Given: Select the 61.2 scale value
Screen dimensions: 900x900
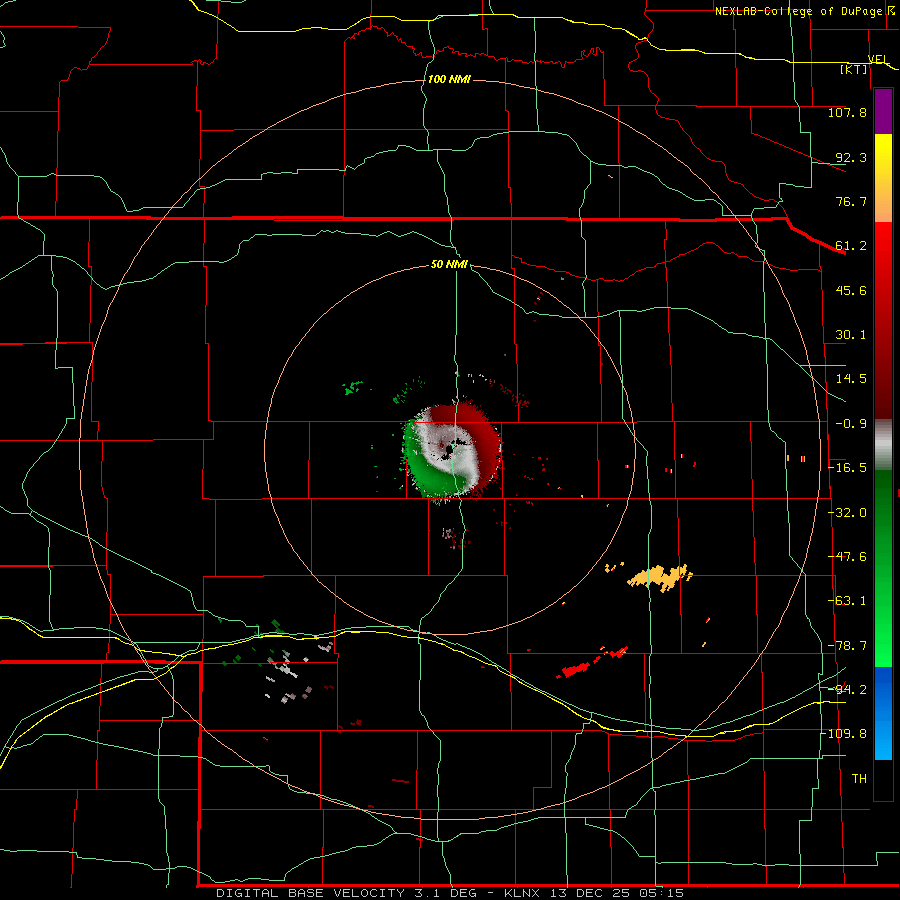Looking at the screenshot, I should (851, 246).
